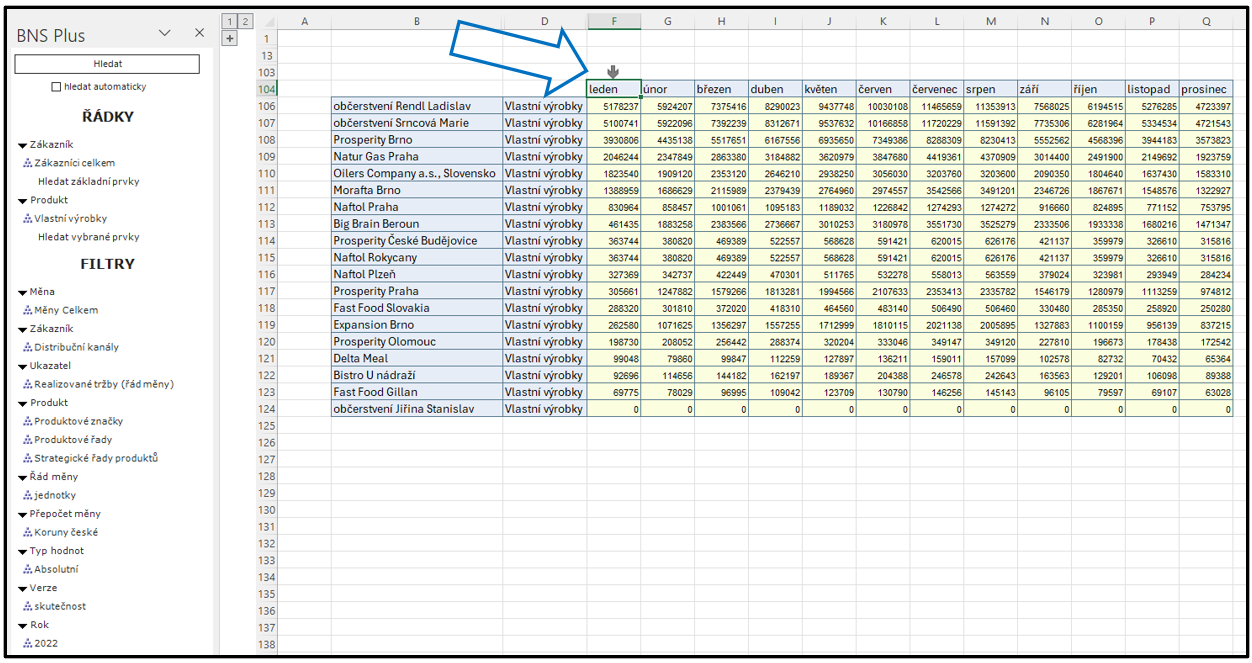Select cell Morafta Brno
This screenshot has height=663, width=1252.
[x=416, y=190]
